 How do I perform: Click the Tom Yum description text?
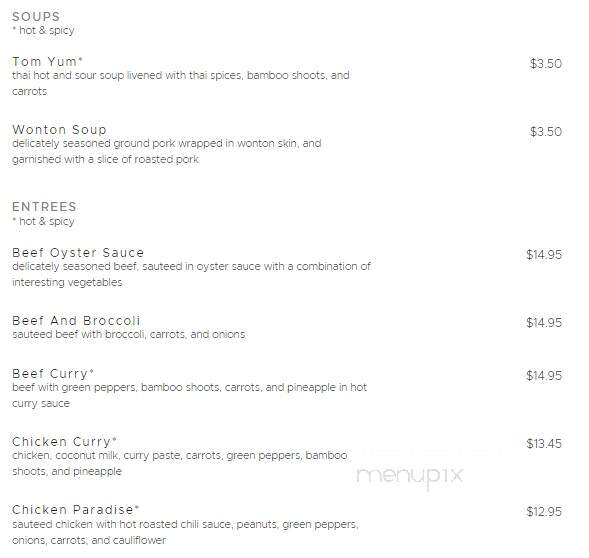[181, 83]
